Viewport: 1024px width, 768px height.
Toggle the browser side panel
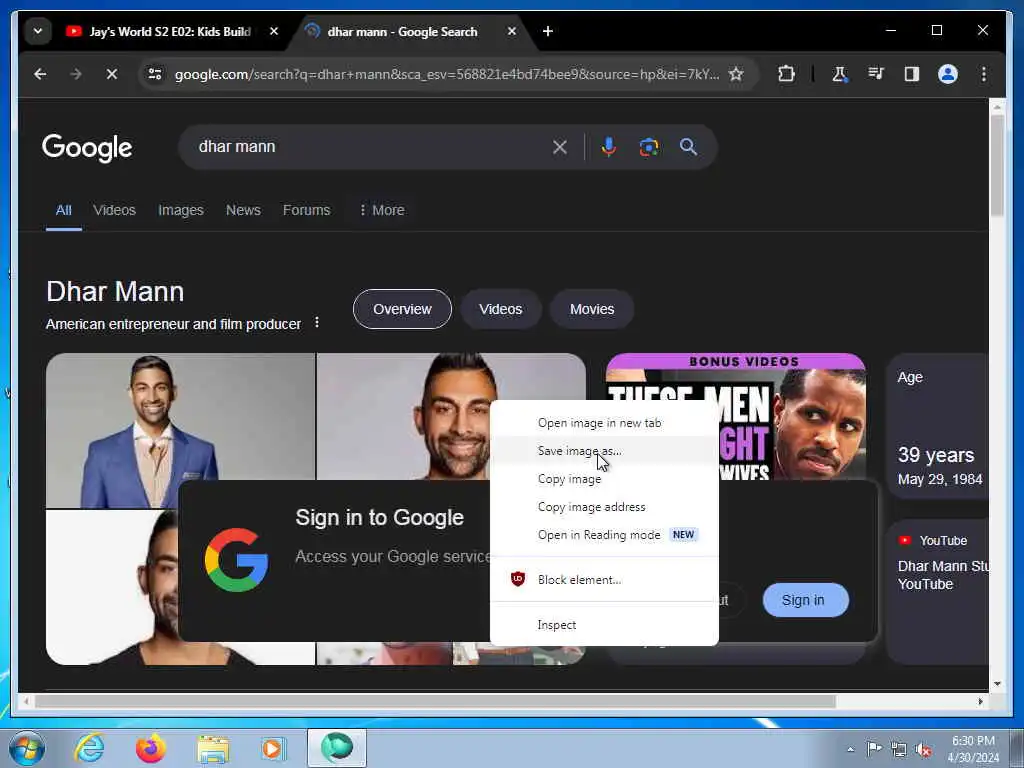point(912,74)
